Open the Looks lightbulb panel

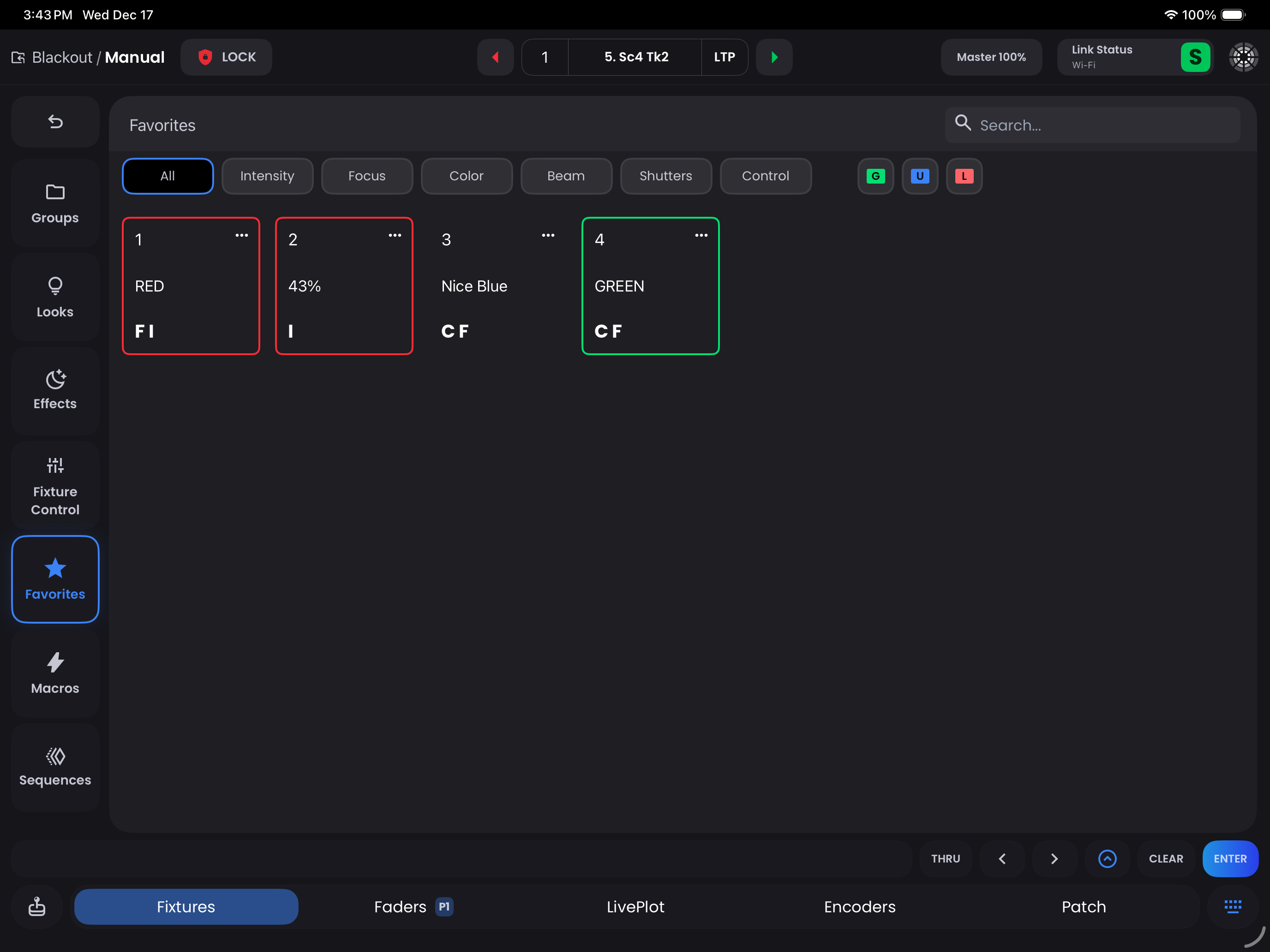[55, 297]
